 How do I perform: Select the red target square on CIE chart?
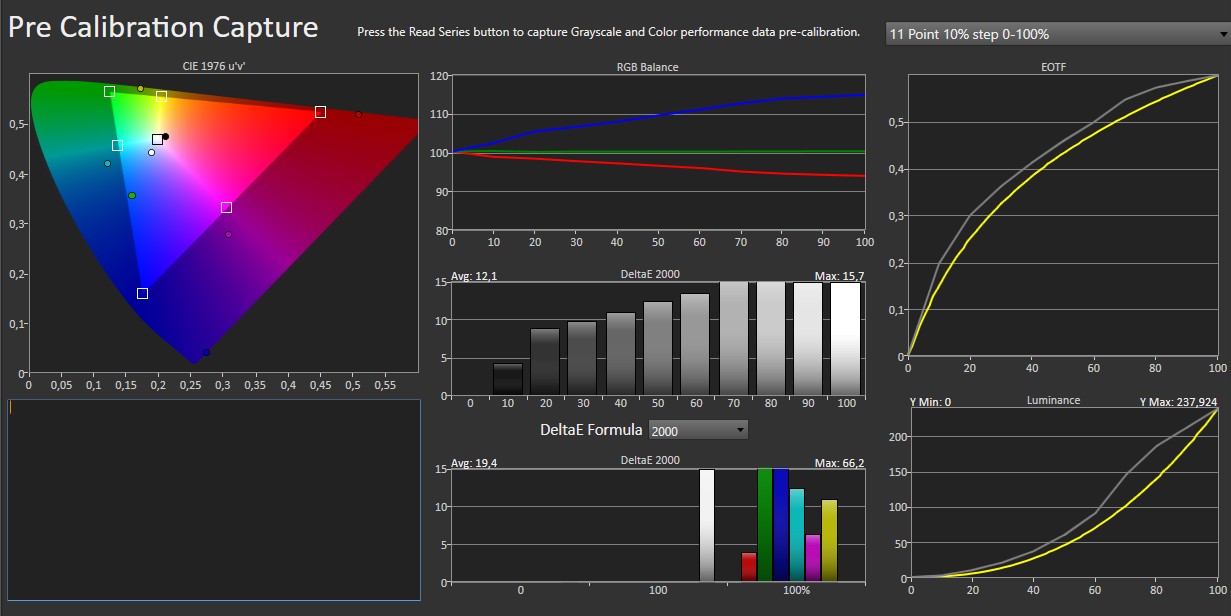pyautogui.click(x=320, y=112)
